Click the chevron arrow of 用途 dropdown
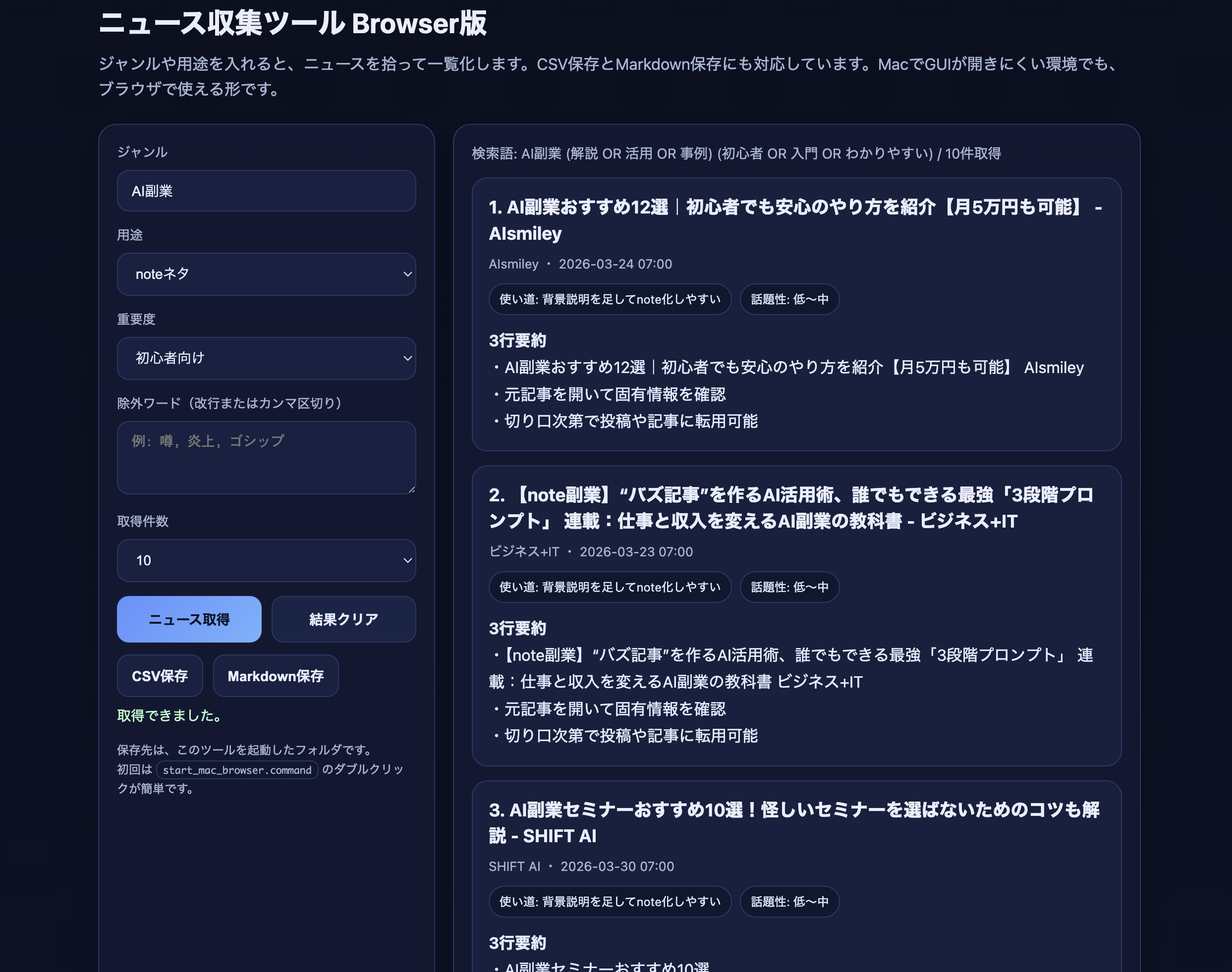 407,274
